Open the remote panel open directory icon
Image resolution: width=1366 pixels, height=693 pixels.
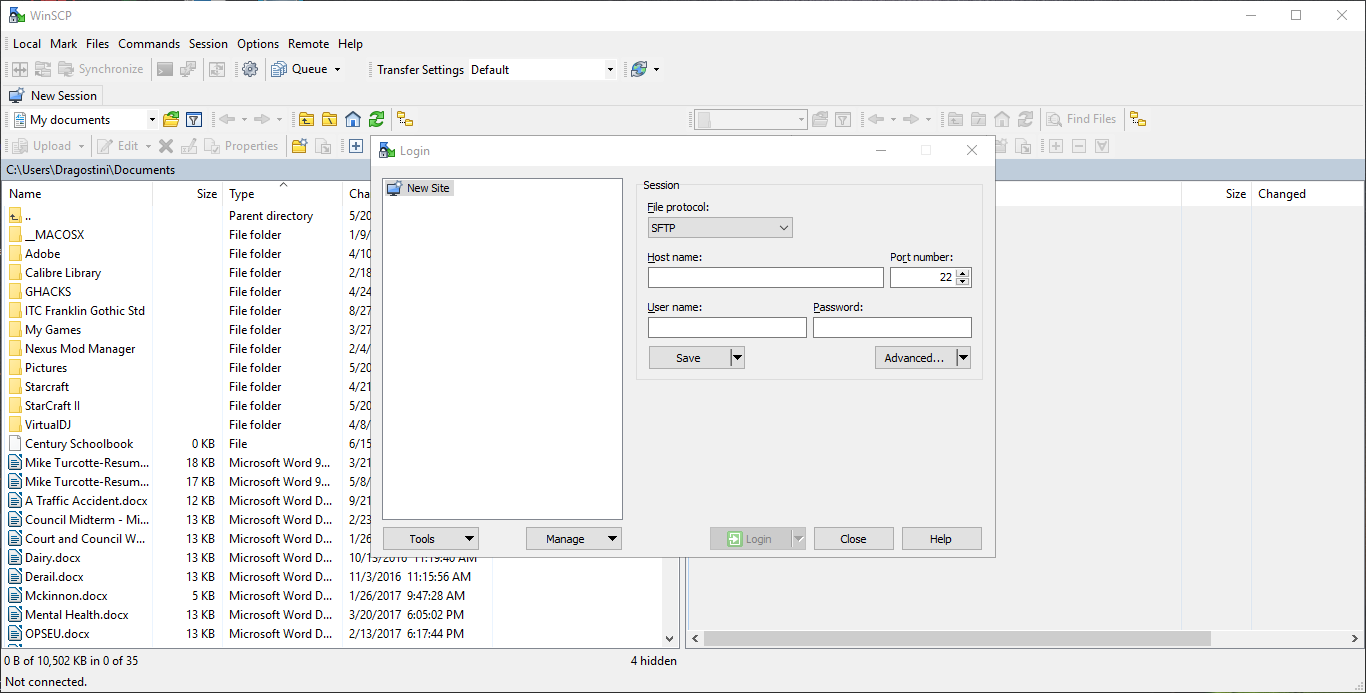[x=820, y=119]
